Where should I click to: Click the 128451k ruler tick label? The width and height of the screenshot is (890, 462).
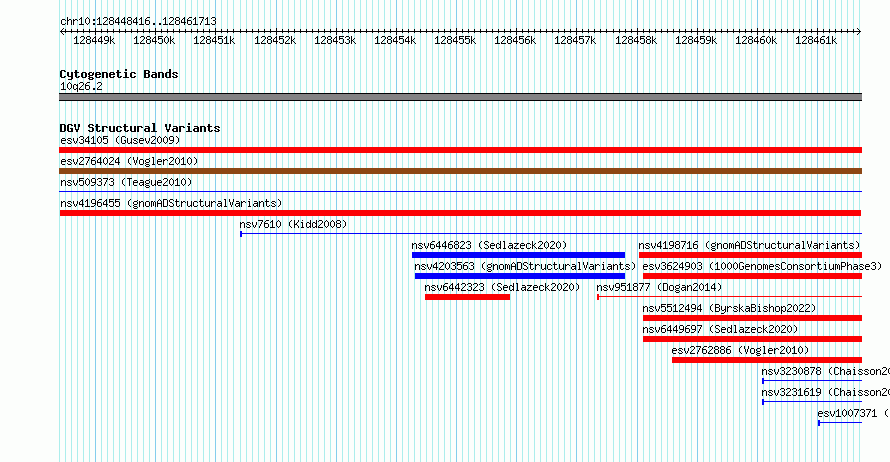coord(214,40)
